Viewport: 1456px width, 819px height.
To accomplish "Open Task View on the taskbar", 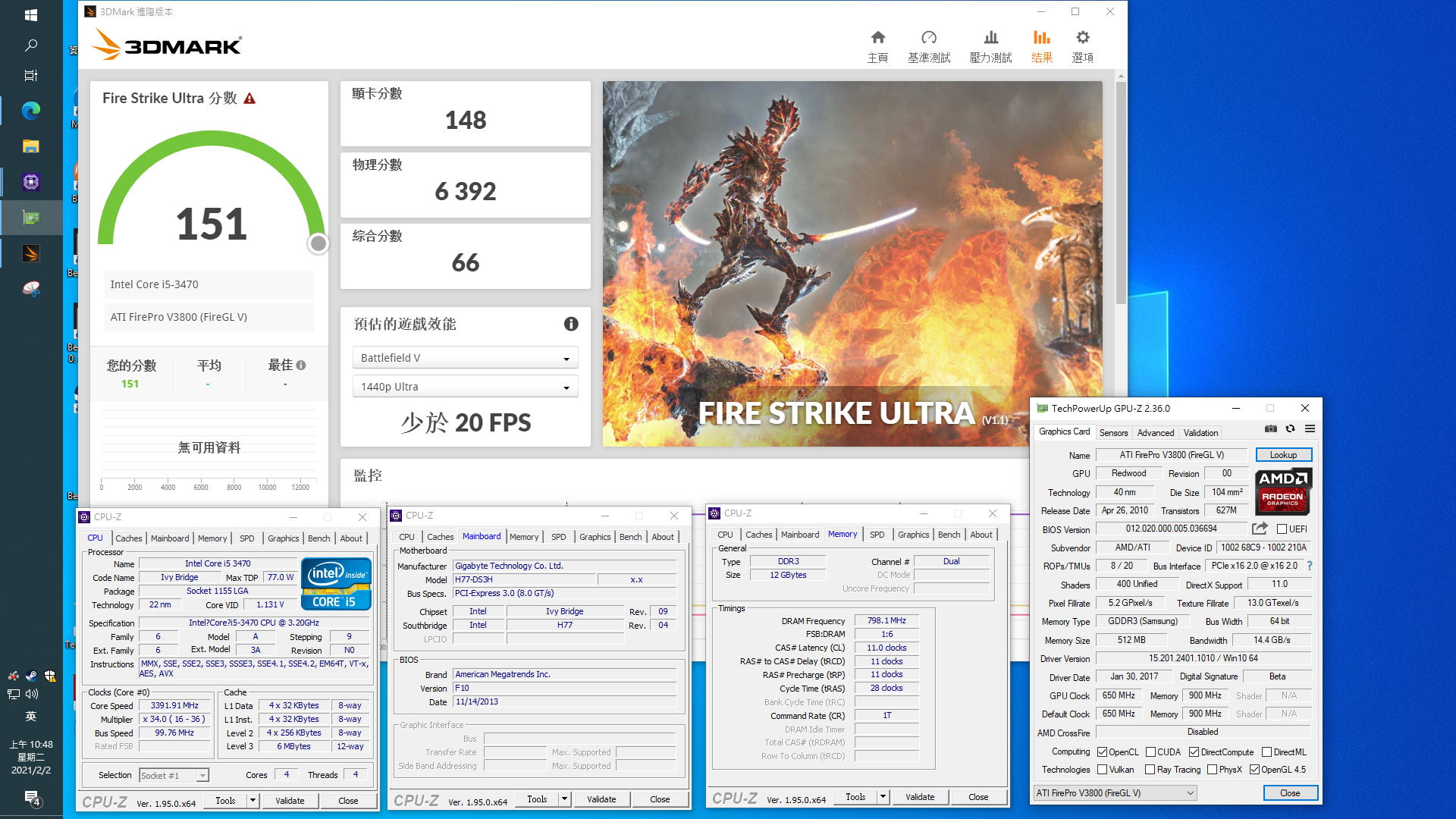I will (x=31, y=75).
